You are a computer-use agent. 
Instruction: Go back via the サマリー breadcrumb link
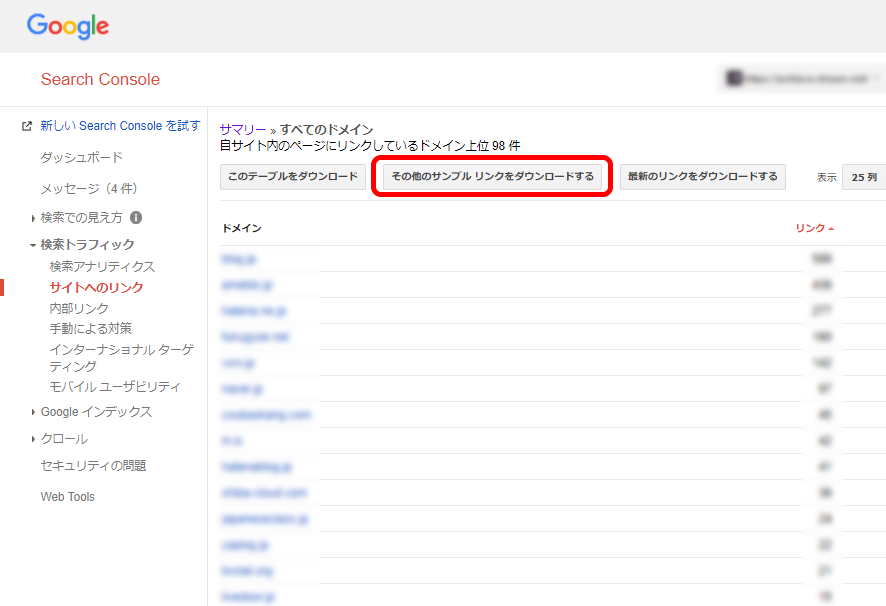(x=242, y=129)
